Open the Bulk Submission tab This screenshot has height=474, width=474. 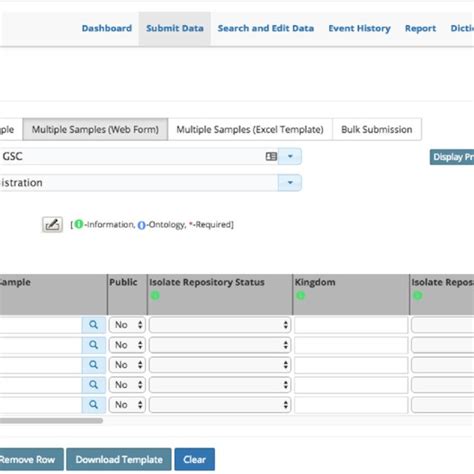tap(377, 129)
